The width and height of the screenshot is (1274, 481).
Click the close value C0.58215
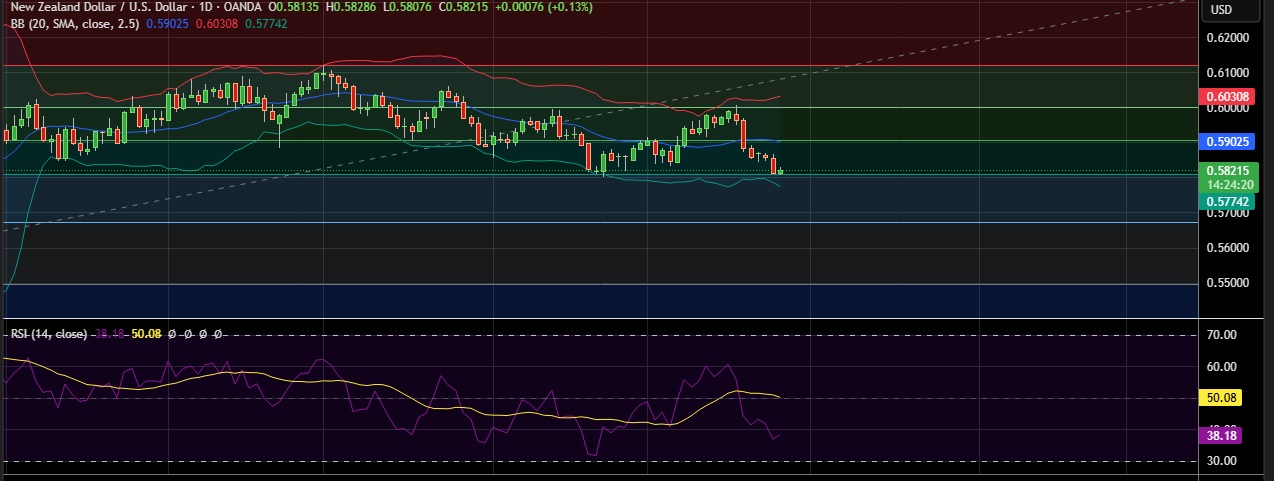462,7
